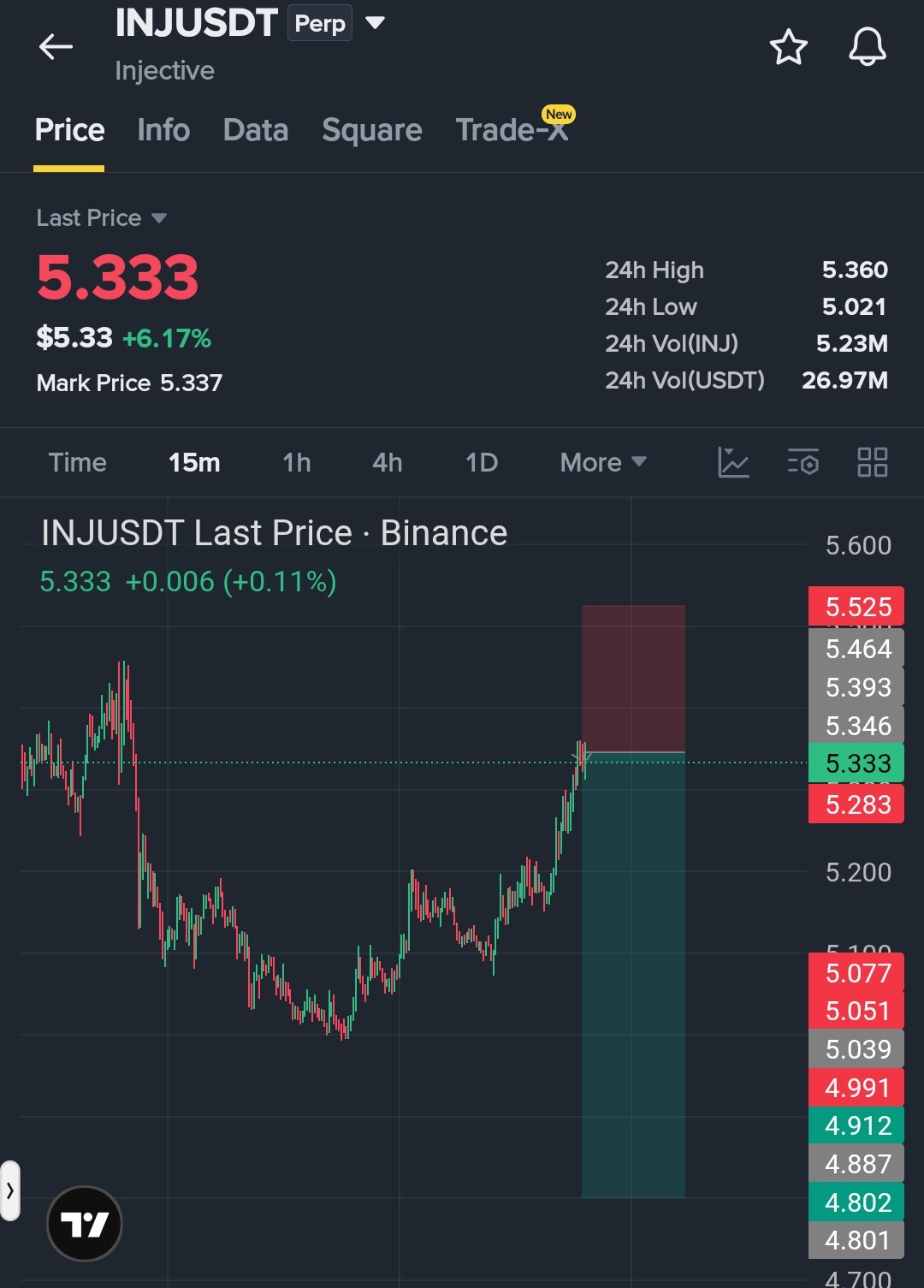Tap the chart change +0.006 (+0.11%) text

pyautogui.click(x=231, y=582)
